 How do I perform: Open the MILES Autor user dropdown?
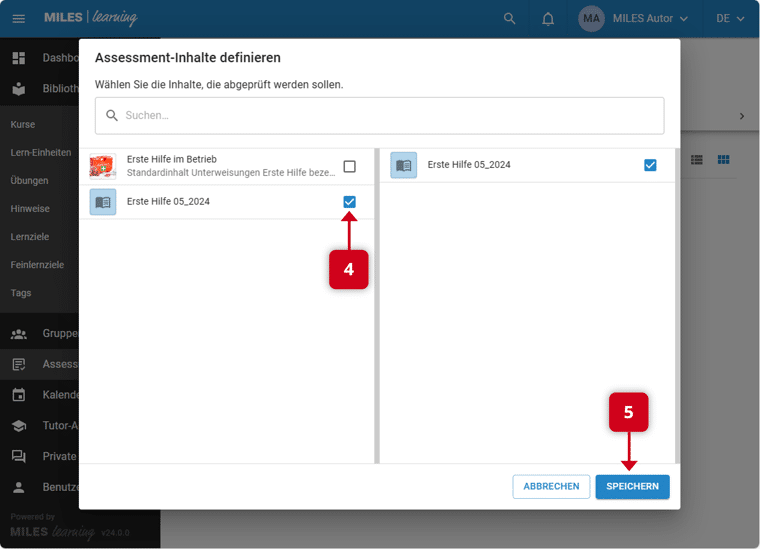tap(650, 19)
